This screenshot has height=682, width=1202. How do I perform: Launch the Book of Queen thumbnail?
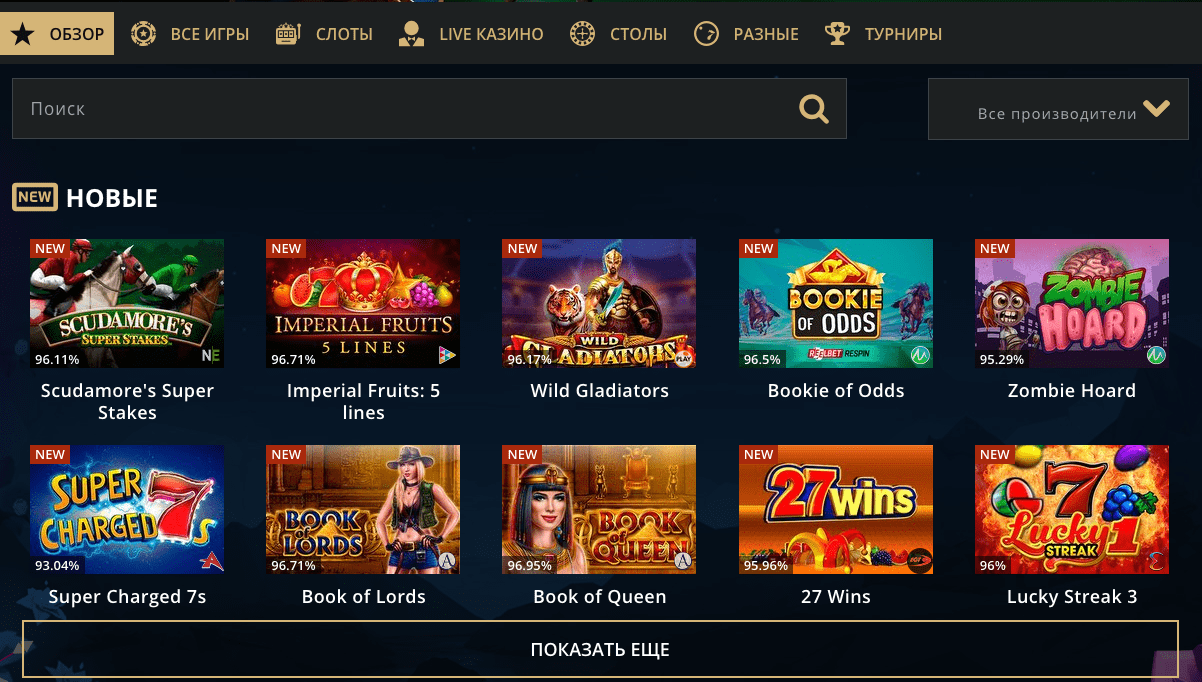pyautogui.click(x=599, y=510)
